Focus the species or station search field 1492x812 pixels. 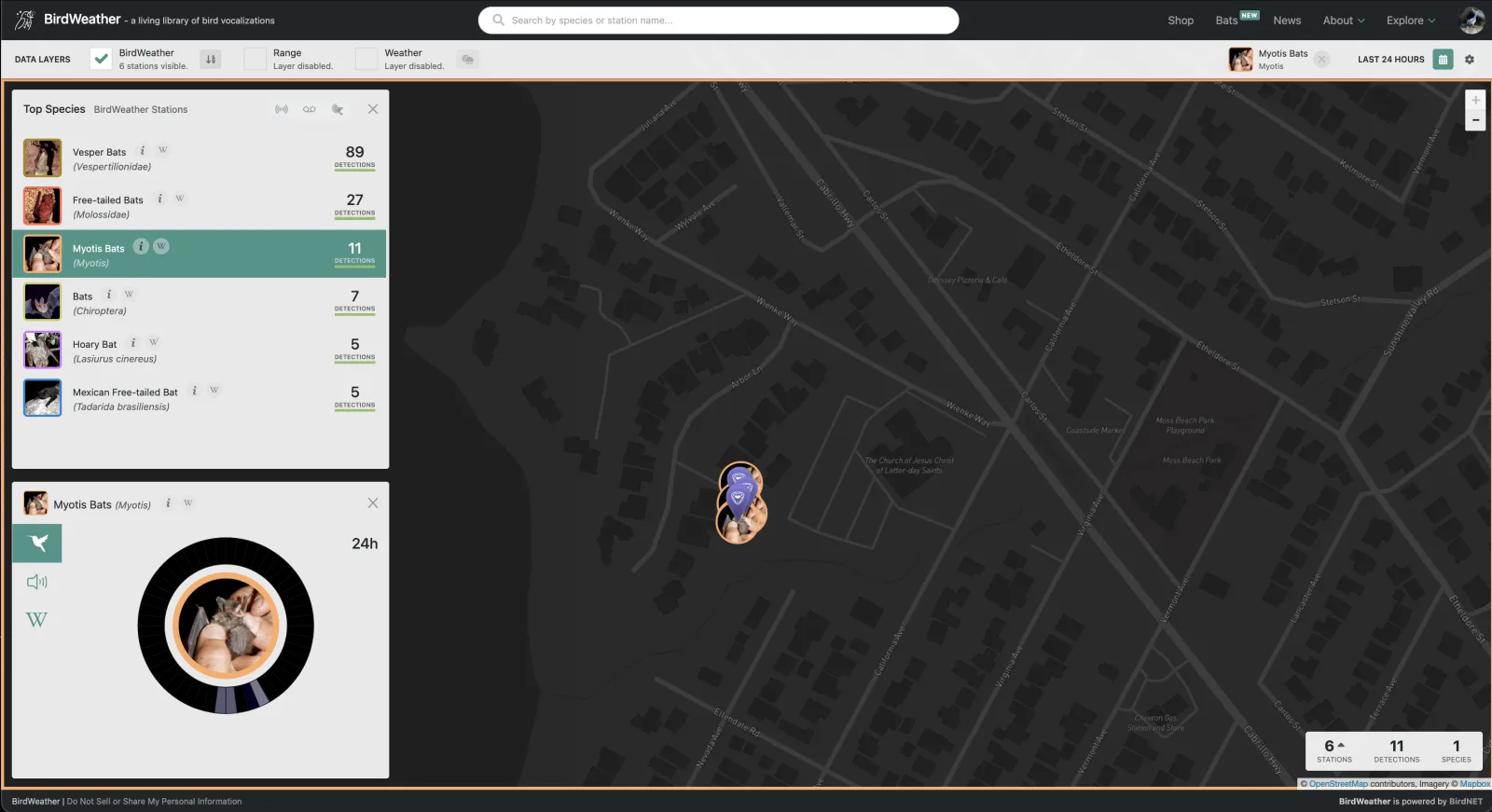[x=718, y=21]
